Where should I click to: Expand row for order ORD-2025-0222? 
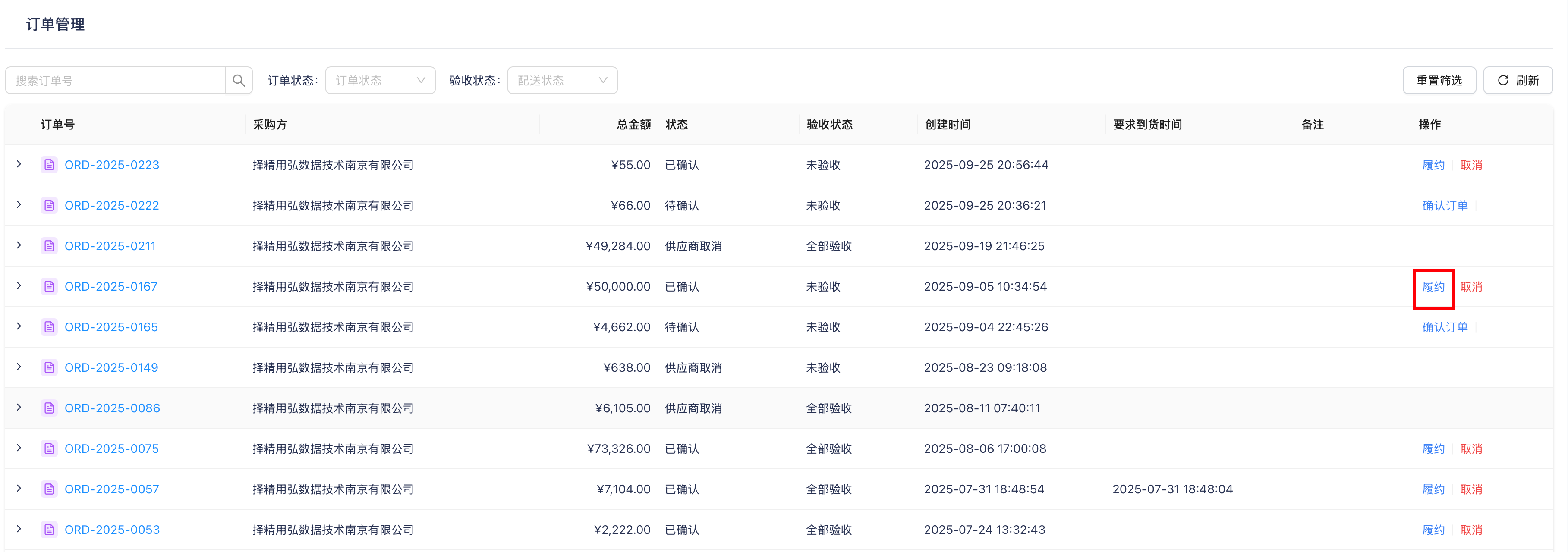click(x=19, y=205)
